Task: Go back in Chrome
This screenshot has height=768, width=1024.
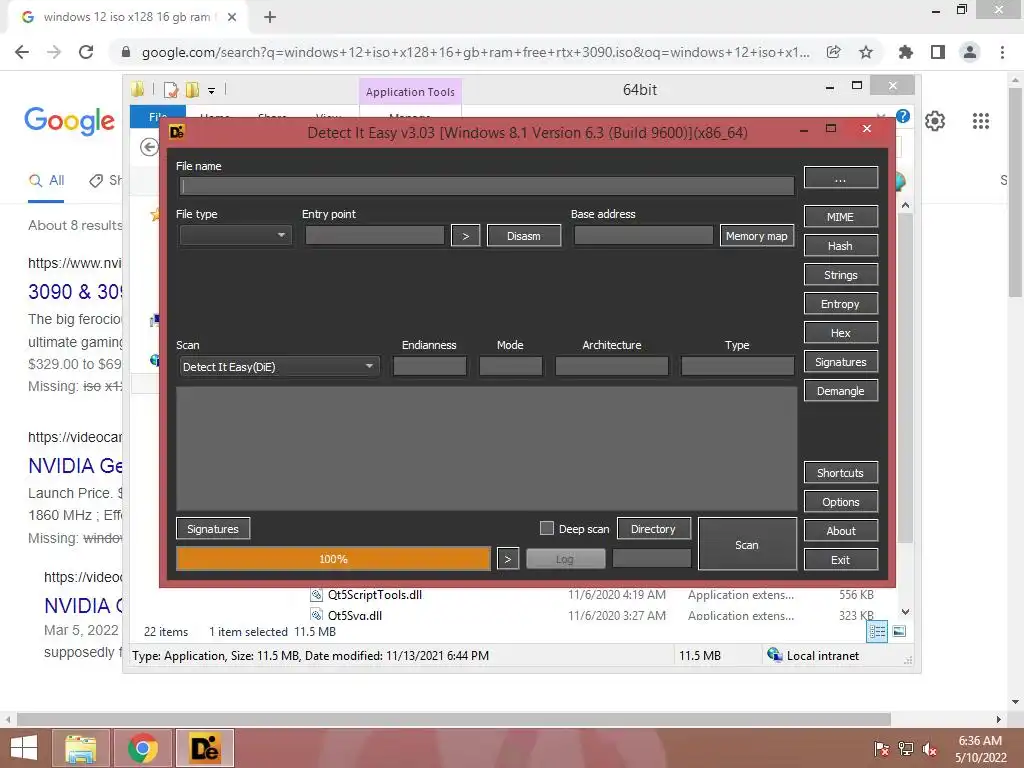Action: [x=22, y=52]
